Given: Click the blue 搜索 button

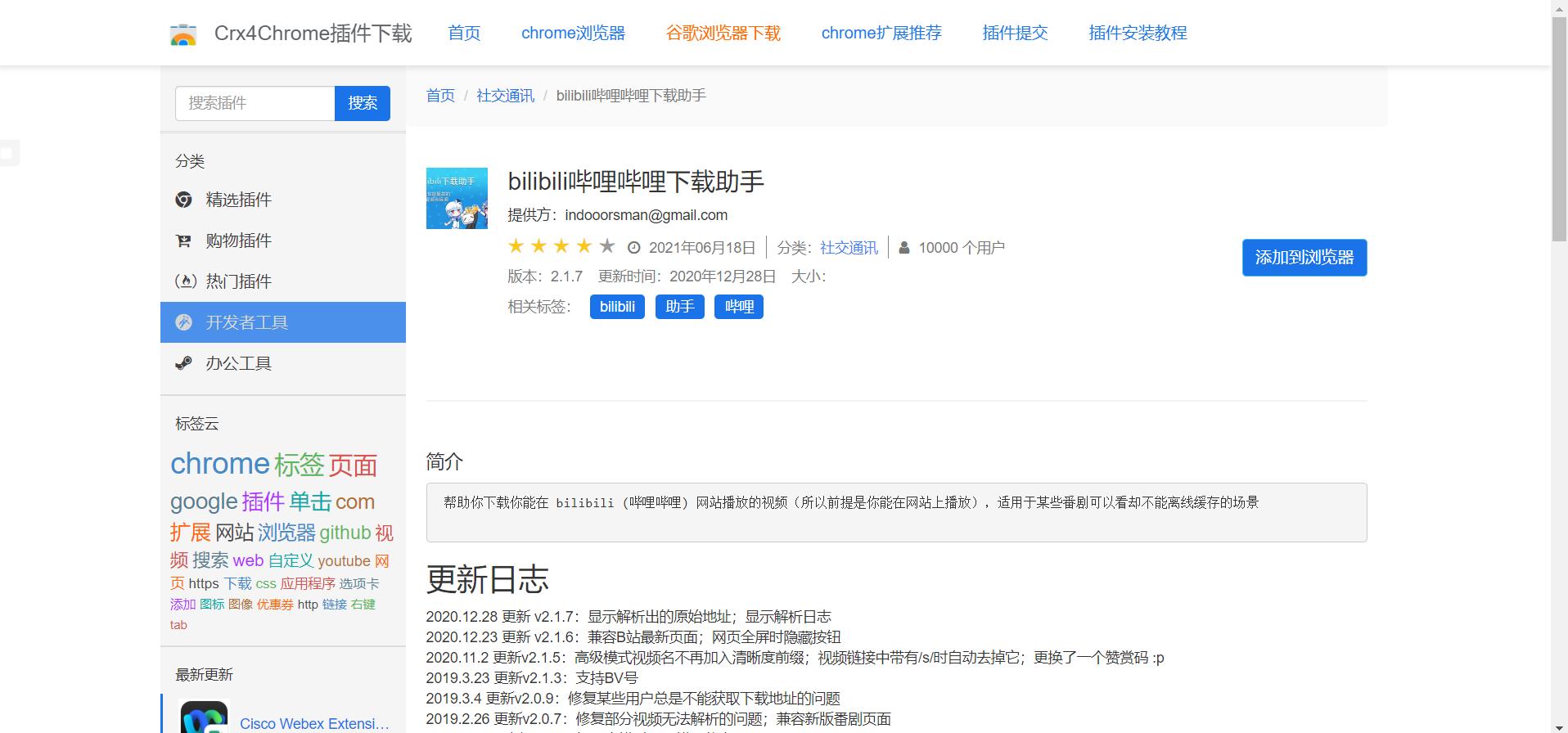Looking at the screenshot, I should point(363,103).
